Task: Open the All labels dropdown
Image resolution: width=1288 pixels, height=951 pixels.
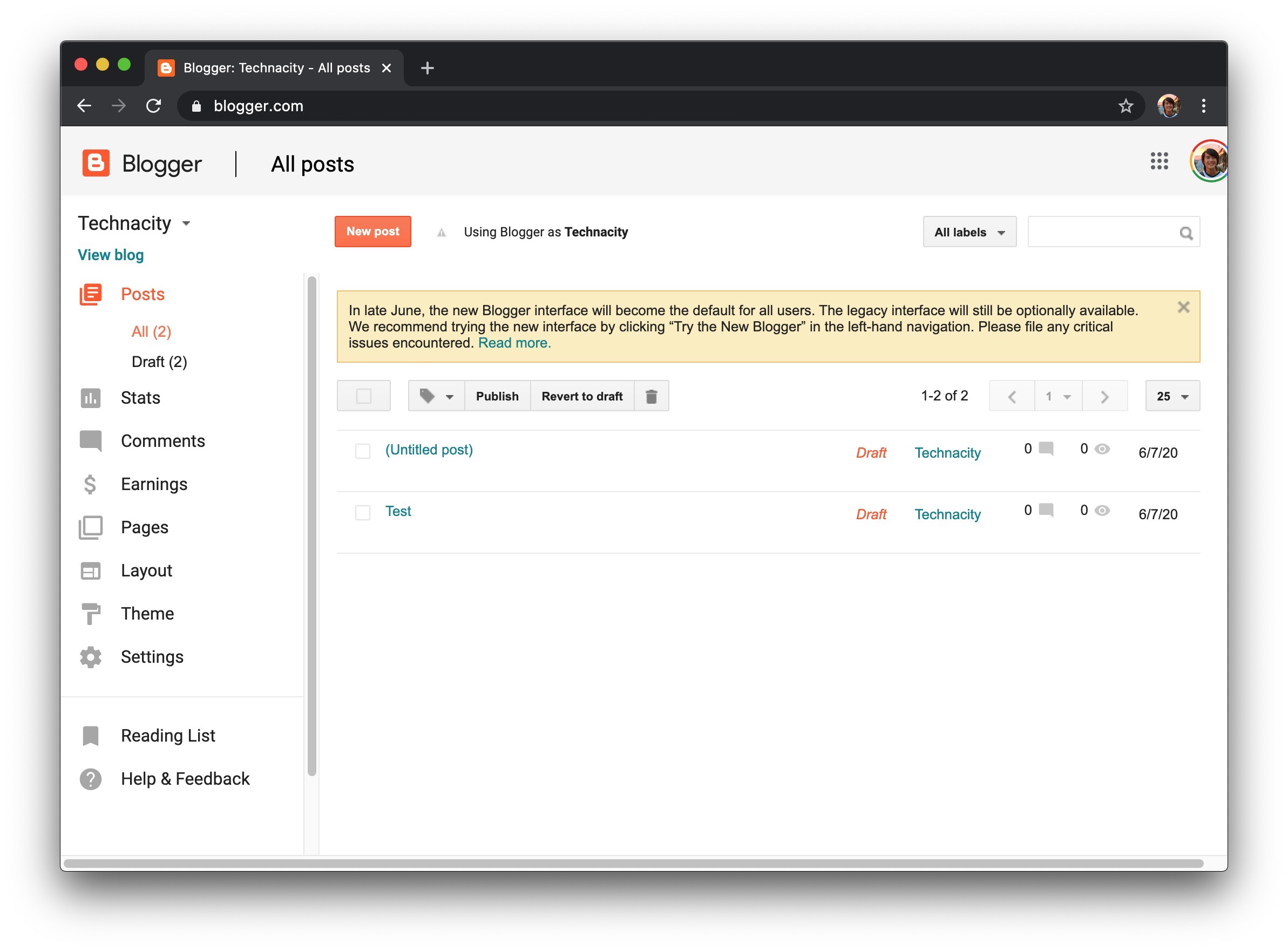Action: pyautogui.click(x=969, y=232)
